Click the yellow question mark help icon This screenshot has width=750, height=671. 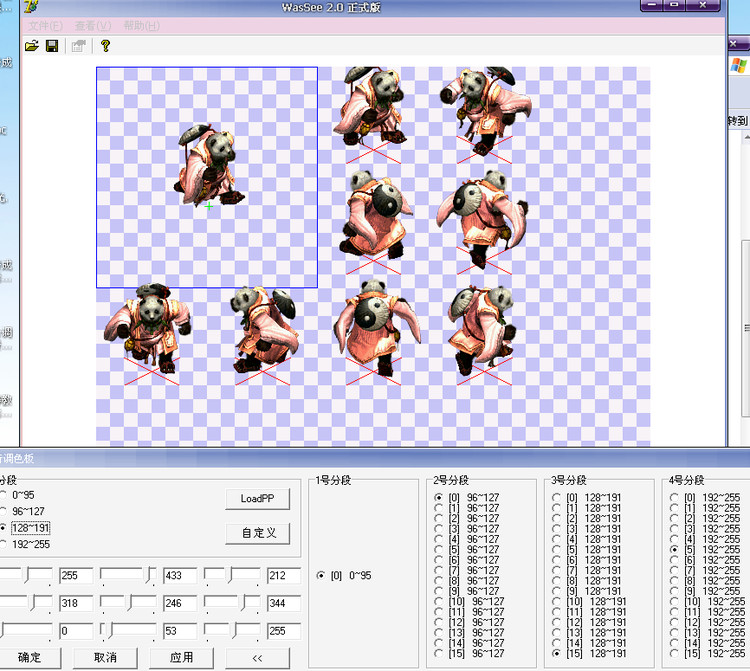click(x=105, y=46)
